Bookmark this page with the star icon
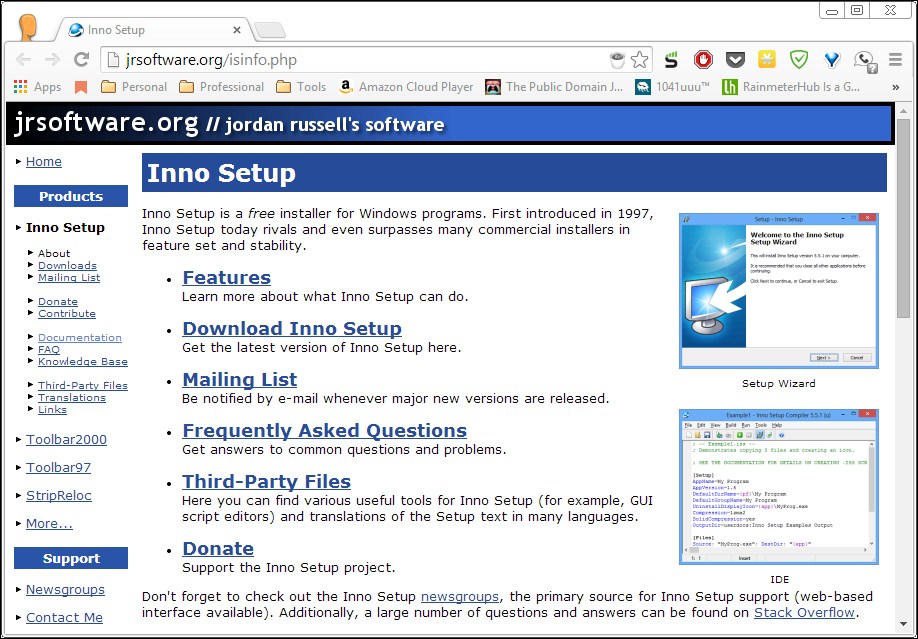 click(x=639, y=60)
